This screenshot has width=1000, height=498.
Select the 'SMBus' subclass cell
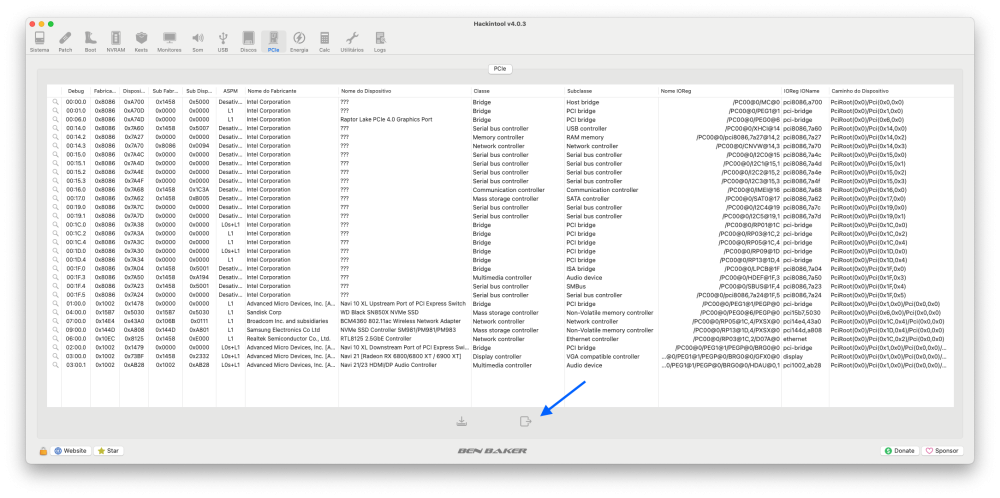[576, 286]
